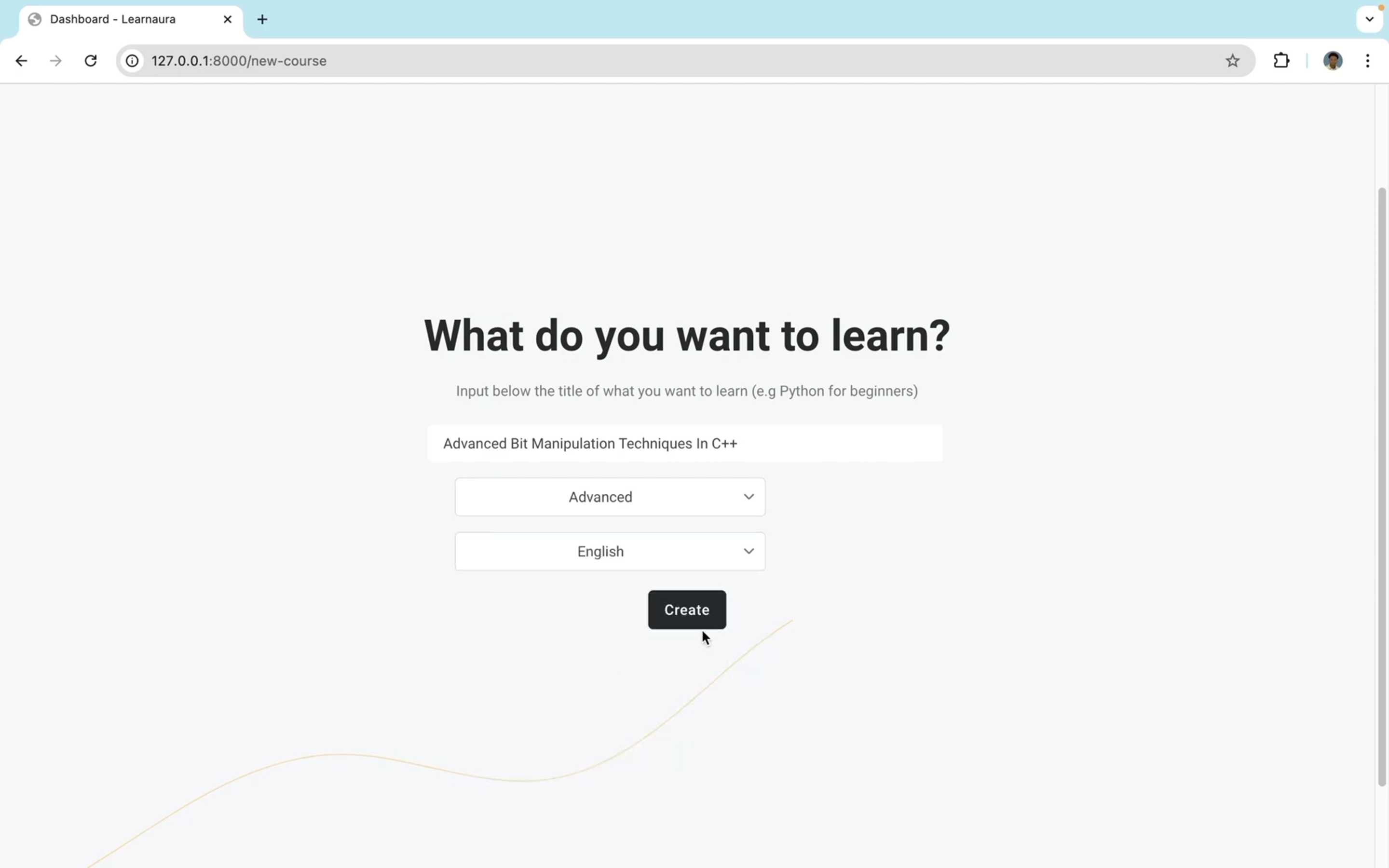Open the Extensions puzzle icon

tap(1281, 61)
